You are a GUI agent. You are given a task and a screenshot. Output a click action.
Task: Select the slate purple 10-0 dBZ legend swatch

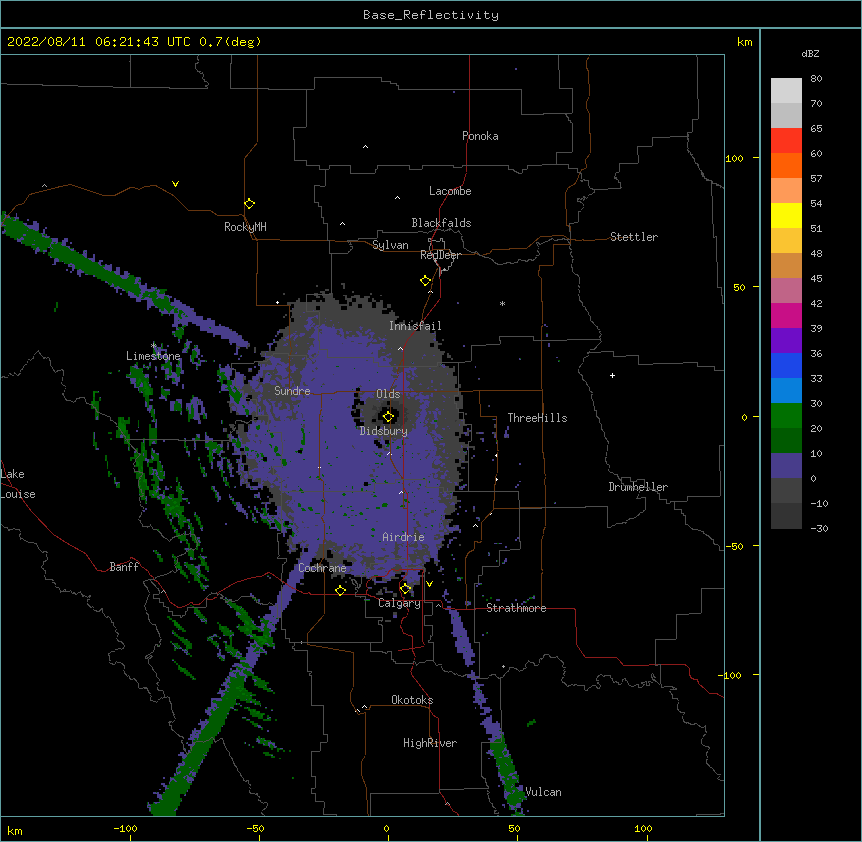click(786, 466)
